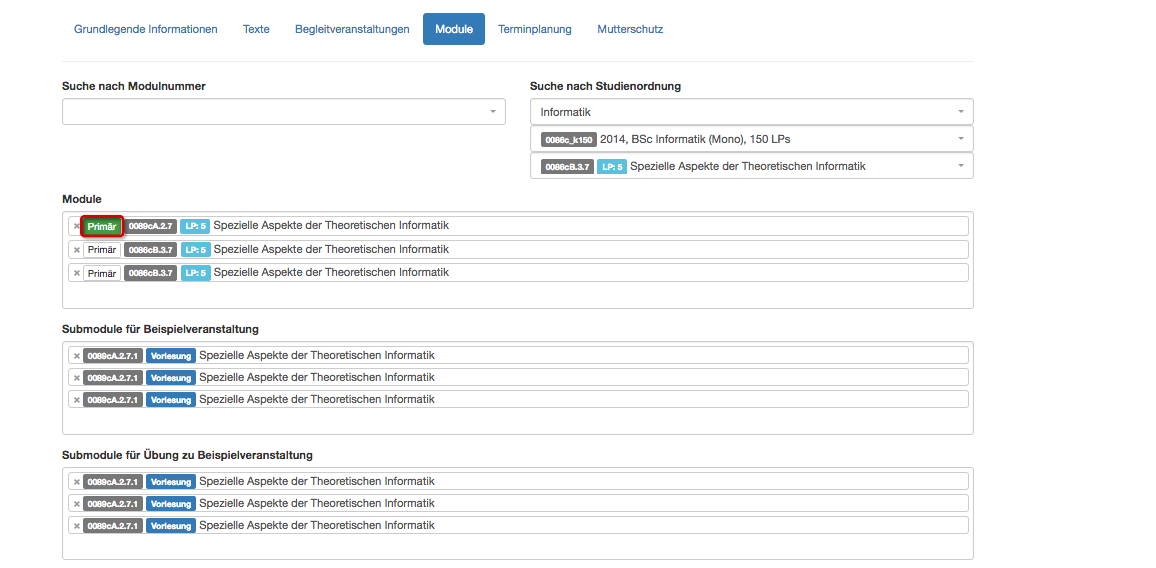Remove the last module row under Module

[77, 274]
